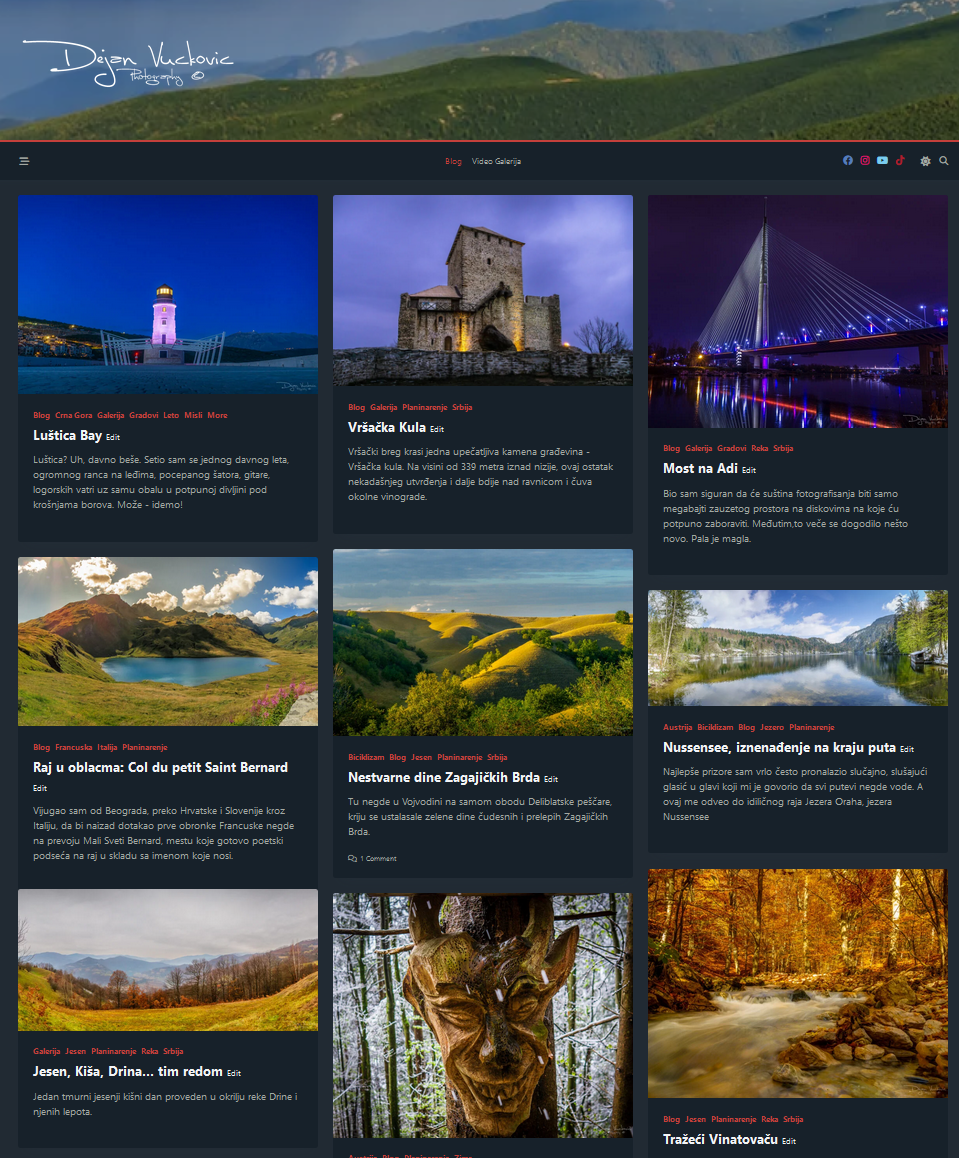Open the Video Galerija menu item
The image size is (959, 1158).
point(497,160)
